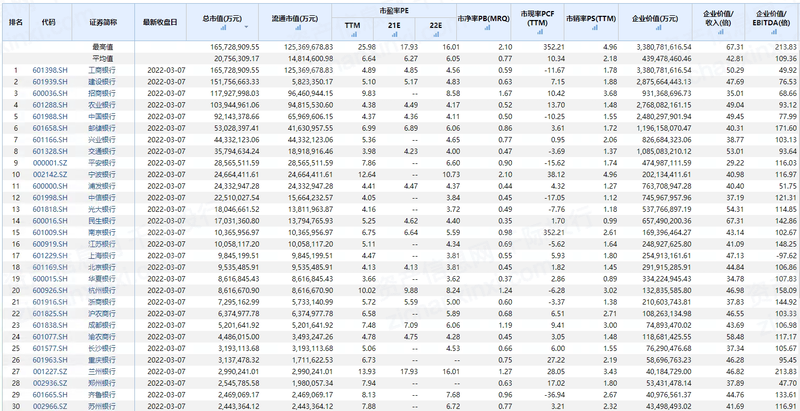Open stock code 002966.SZ
The width and height of the screenshot is (800, 411).
(x=50, y=406)
